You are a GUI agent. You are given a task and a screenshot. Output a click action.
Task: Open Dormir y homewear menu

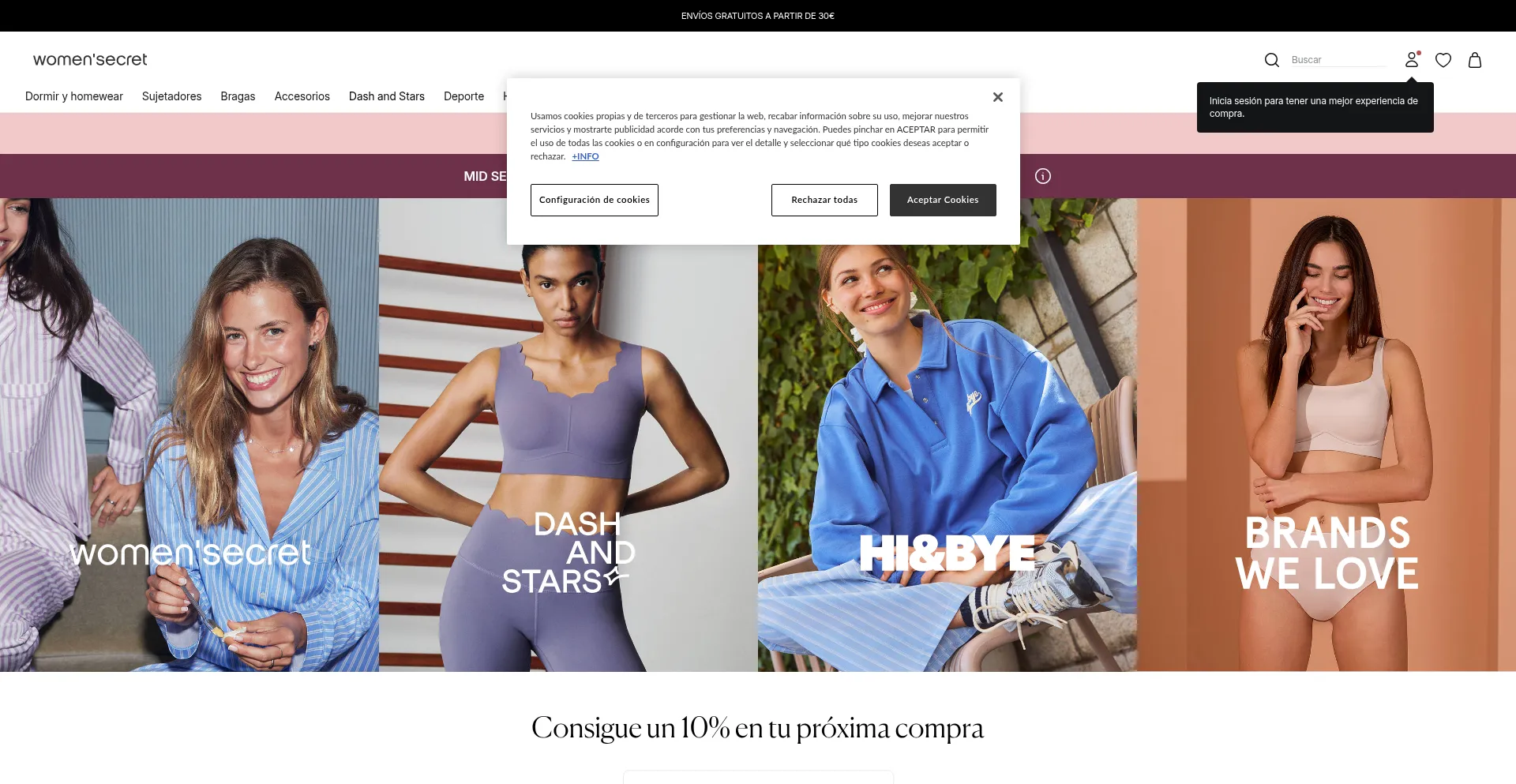click(x=74, y=96)
